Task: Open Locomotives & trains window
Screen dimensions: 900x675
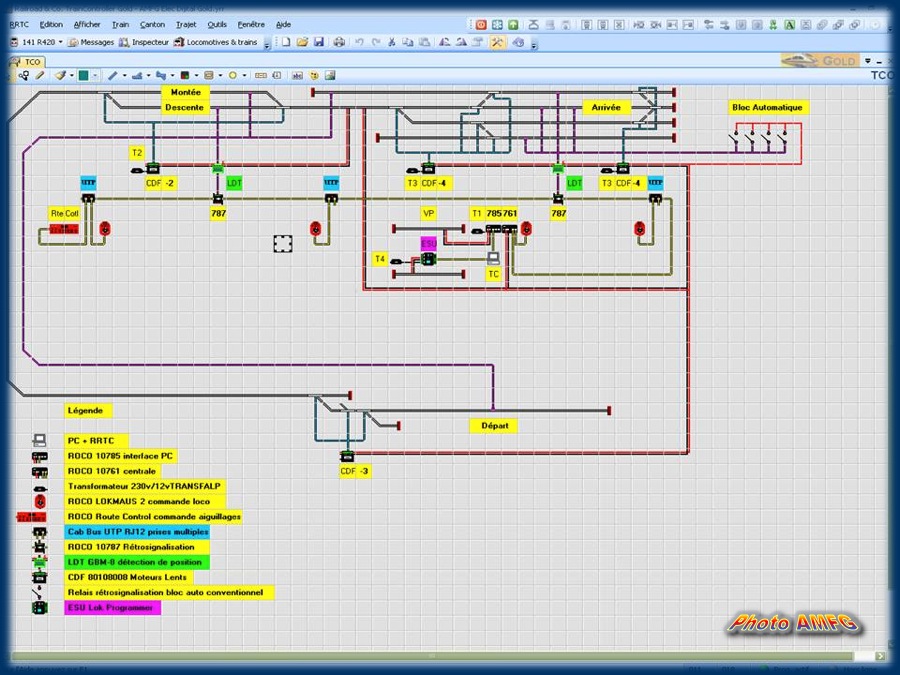Action: 215,42
